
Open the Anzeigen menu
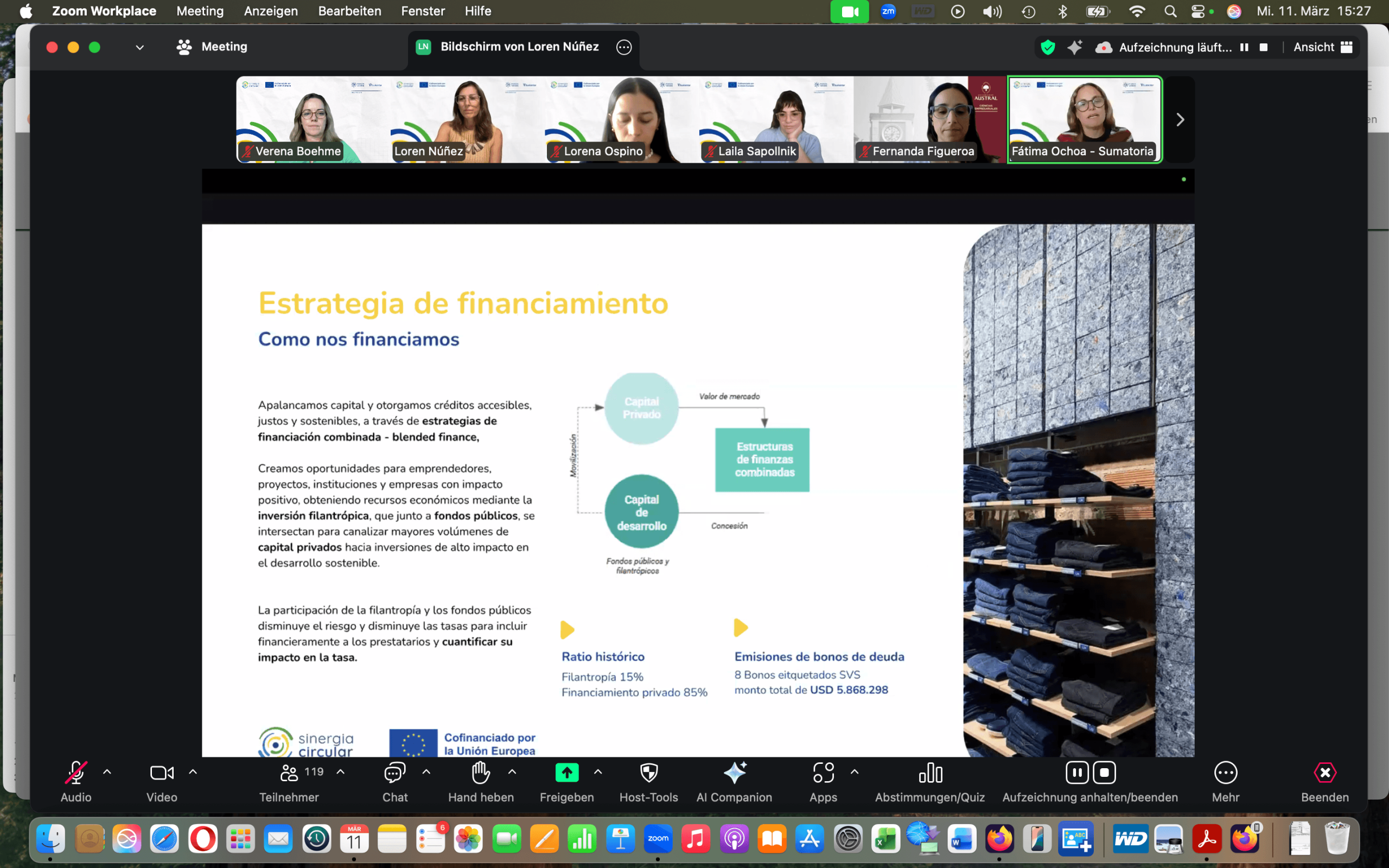[270, 11]
